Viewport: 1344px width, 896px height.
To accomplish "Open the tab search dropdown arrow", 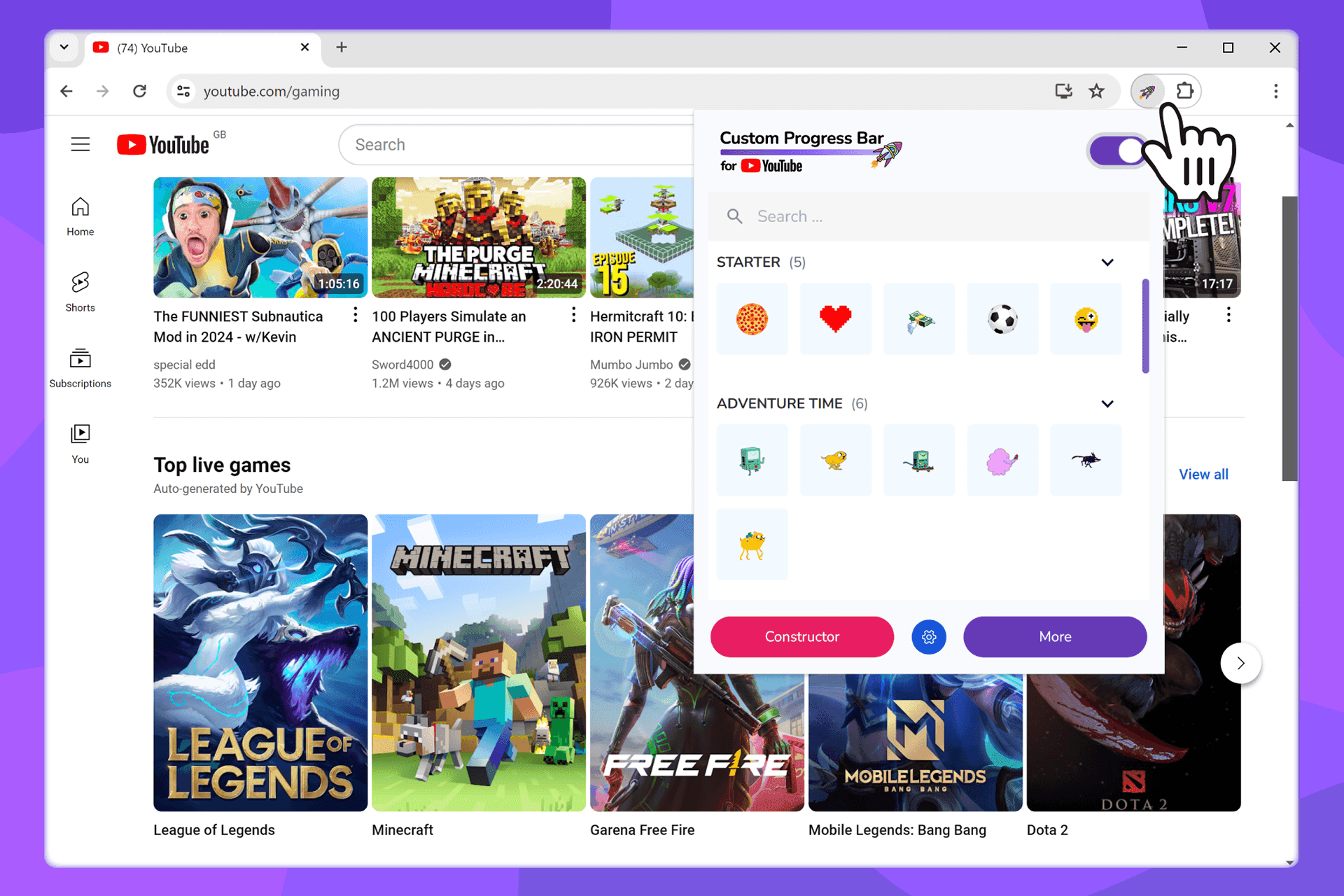I will point(64,47).
